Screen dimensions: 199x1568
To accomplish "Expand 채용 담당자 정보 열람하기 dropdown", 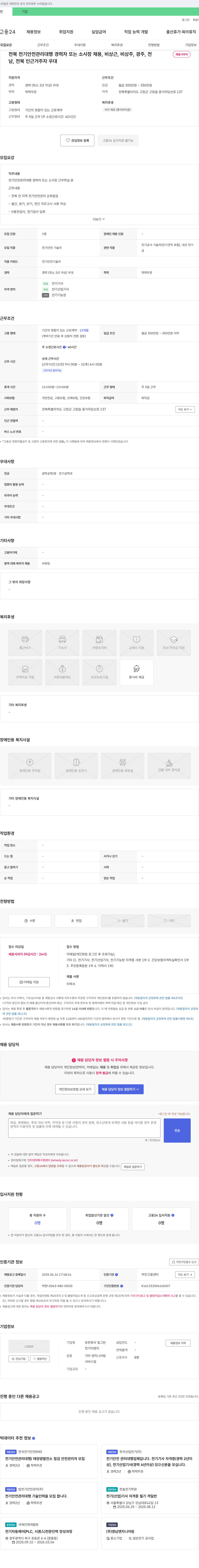I will (121, 1089).
